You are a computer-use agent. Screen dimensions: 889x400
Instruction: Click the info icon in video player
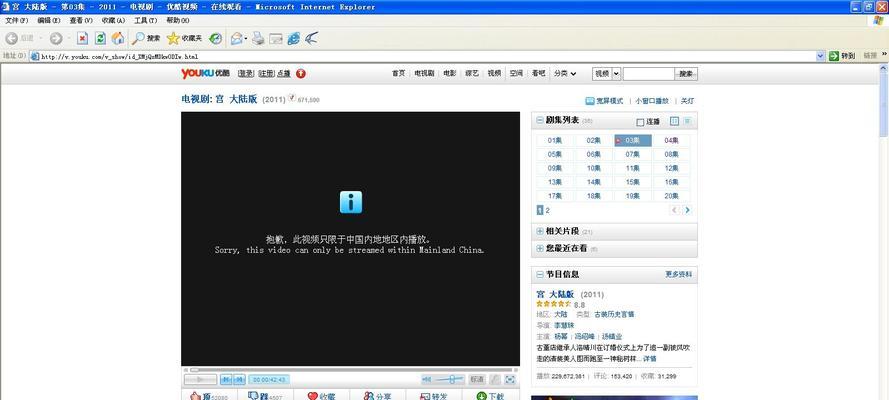pos(350,202)
